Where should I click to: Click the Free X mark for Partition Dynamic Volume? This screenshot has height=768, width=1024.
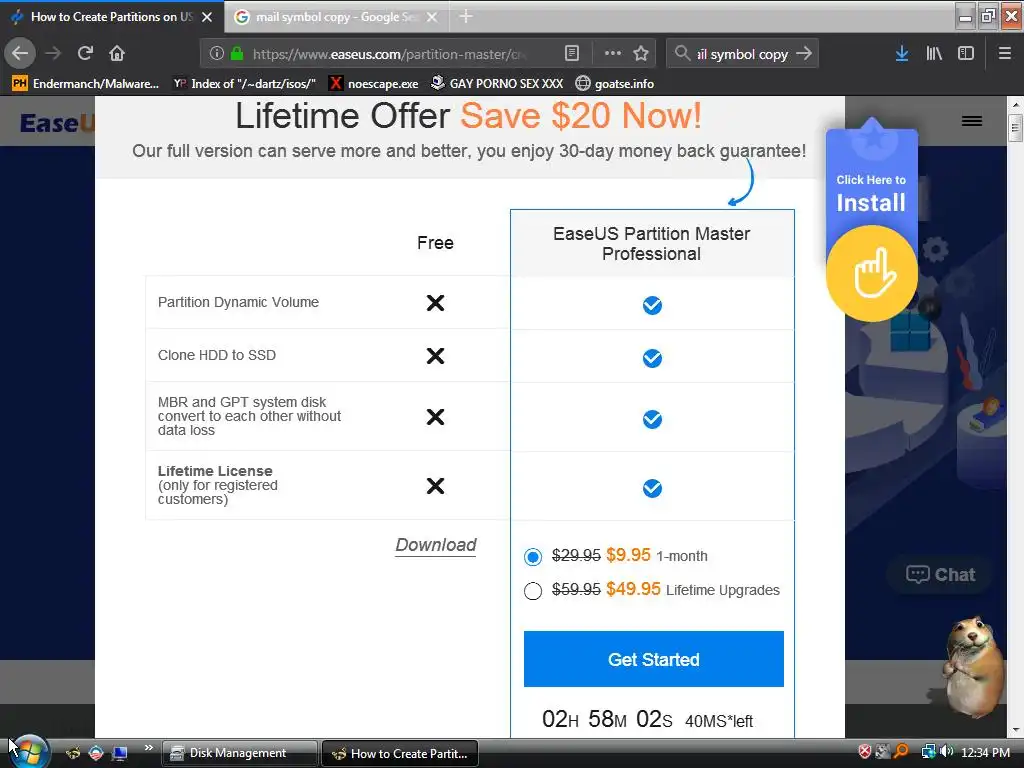tap(436, 303)
